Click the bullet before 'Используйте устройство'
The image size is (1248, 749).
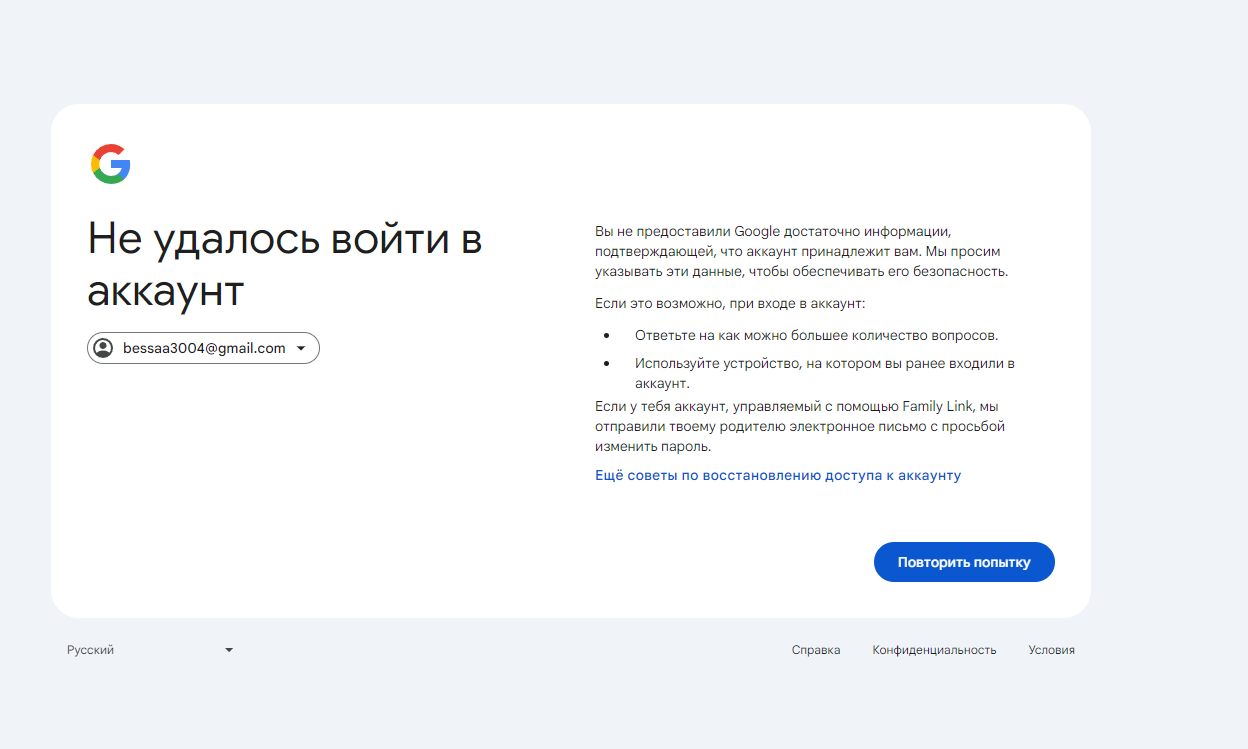click(606, 364)
